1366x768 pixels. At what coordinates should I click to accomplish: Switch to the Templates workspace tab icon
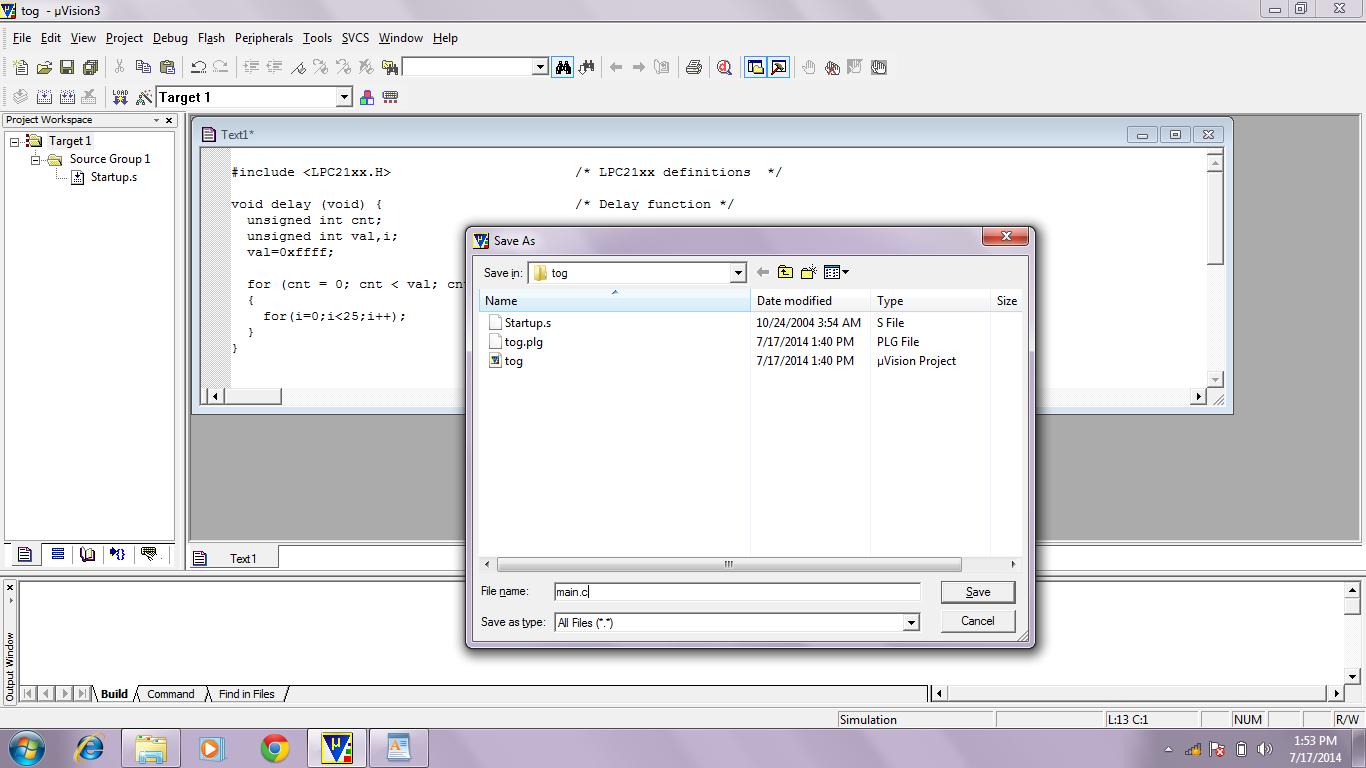[149, 554]
